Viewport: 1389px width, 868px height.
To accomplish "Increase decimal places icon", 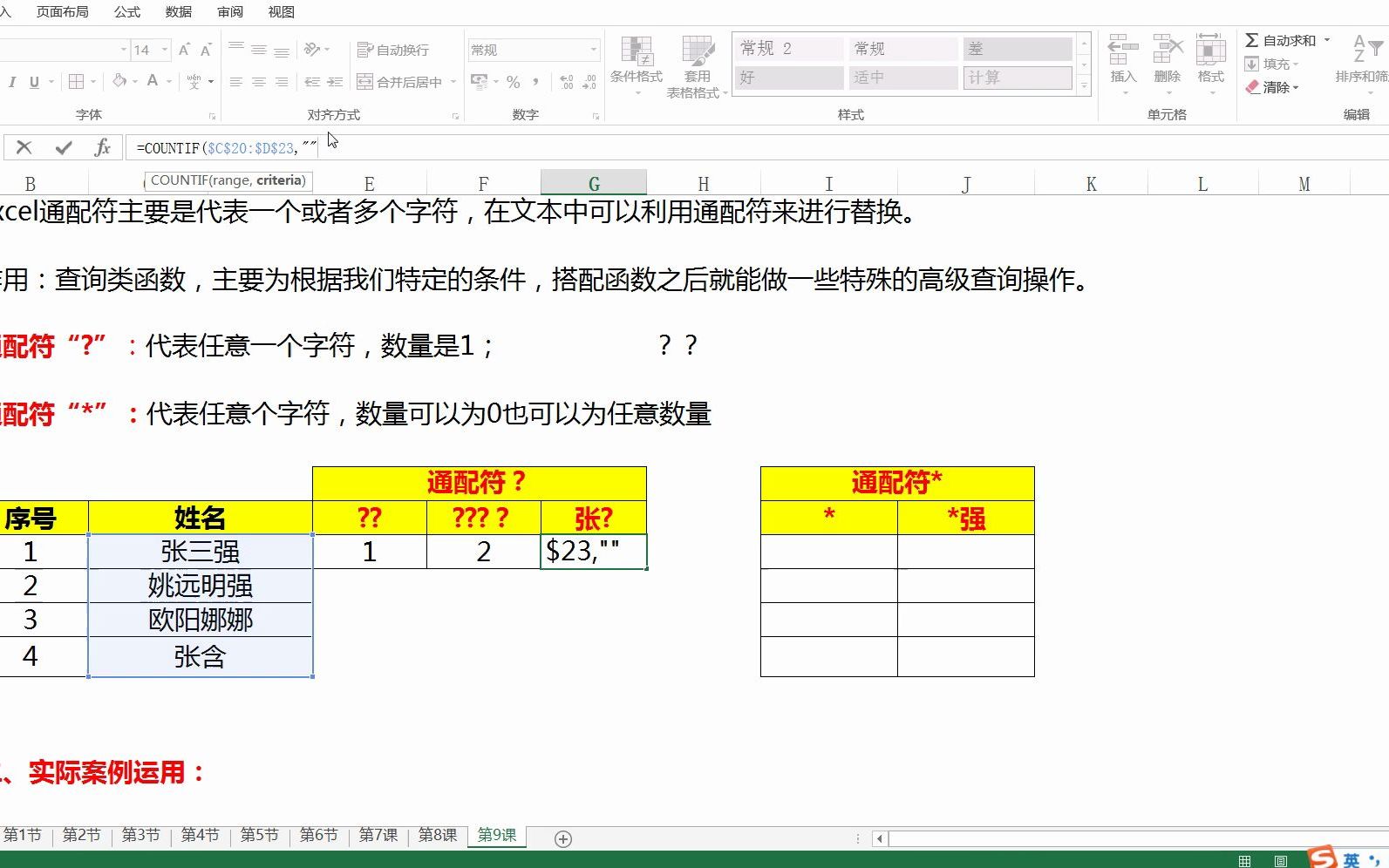I will [x=567, y=82].
